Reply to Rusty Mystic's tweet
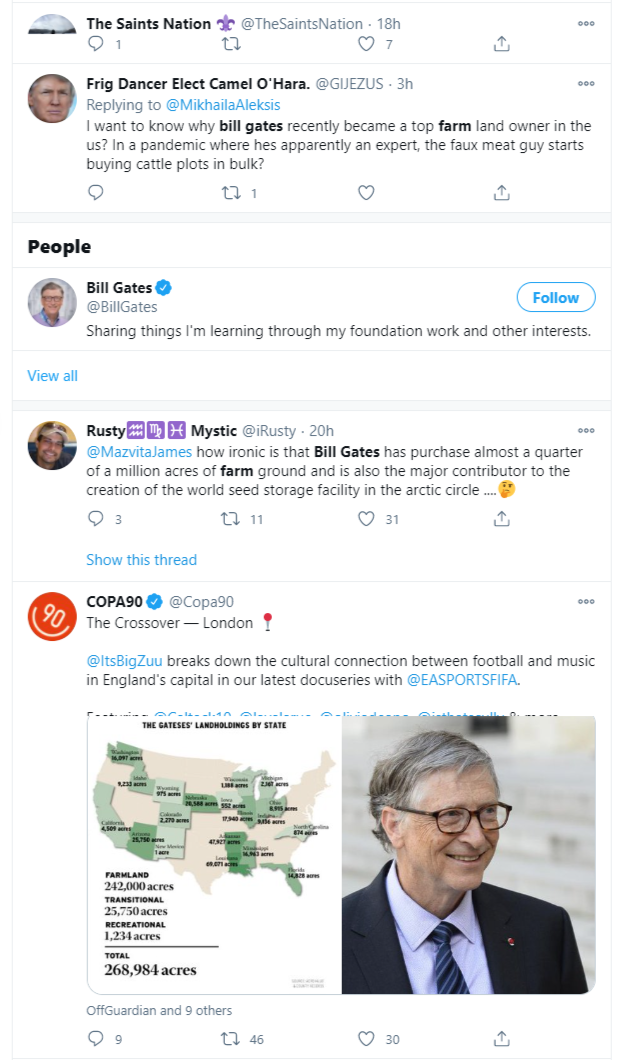 click(x=96, y=519)
